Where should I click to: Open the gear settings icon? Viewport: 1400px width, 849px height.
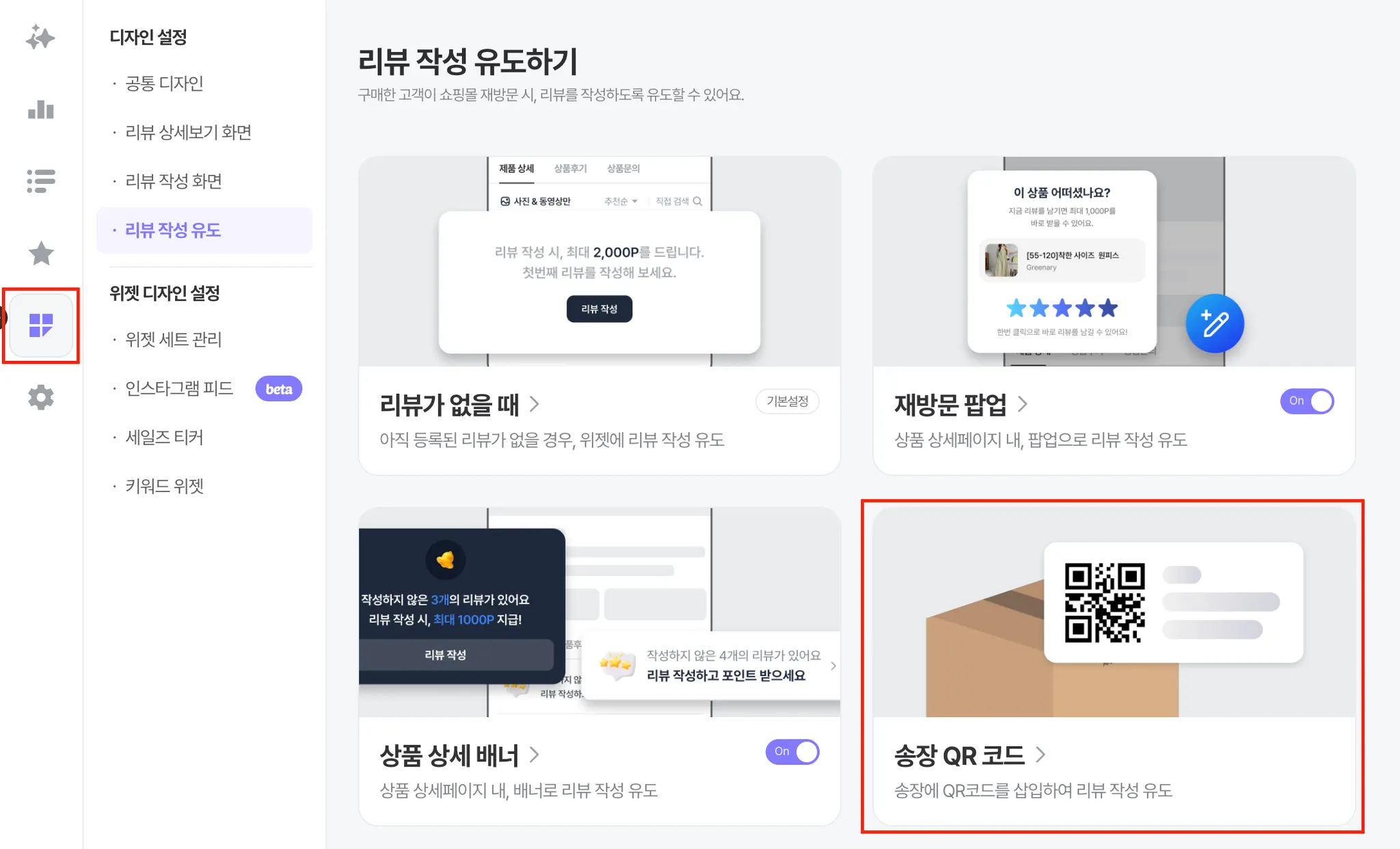tap(41, 397)
